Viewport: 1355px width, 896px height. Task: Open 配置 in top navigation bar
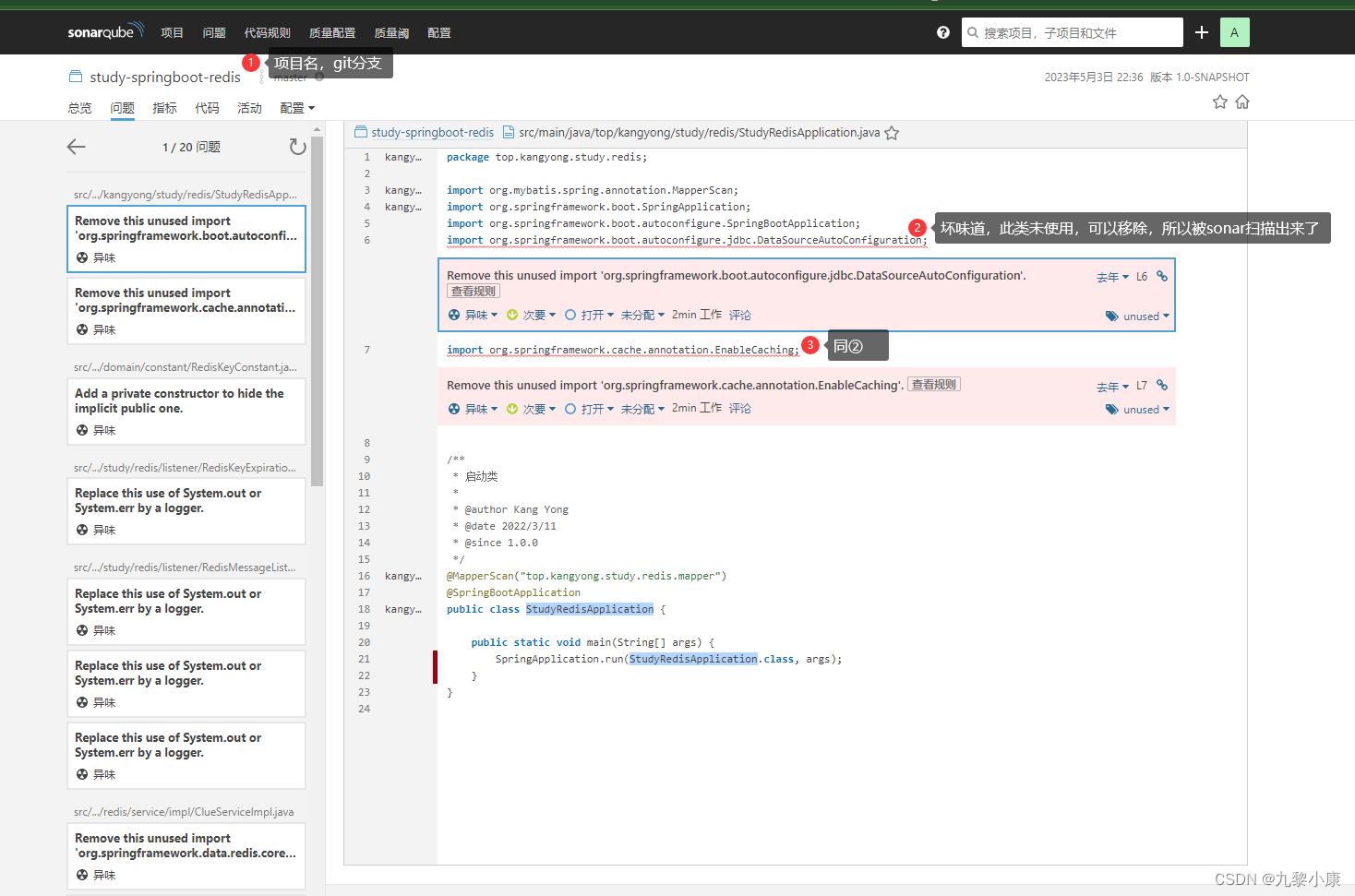439,32
